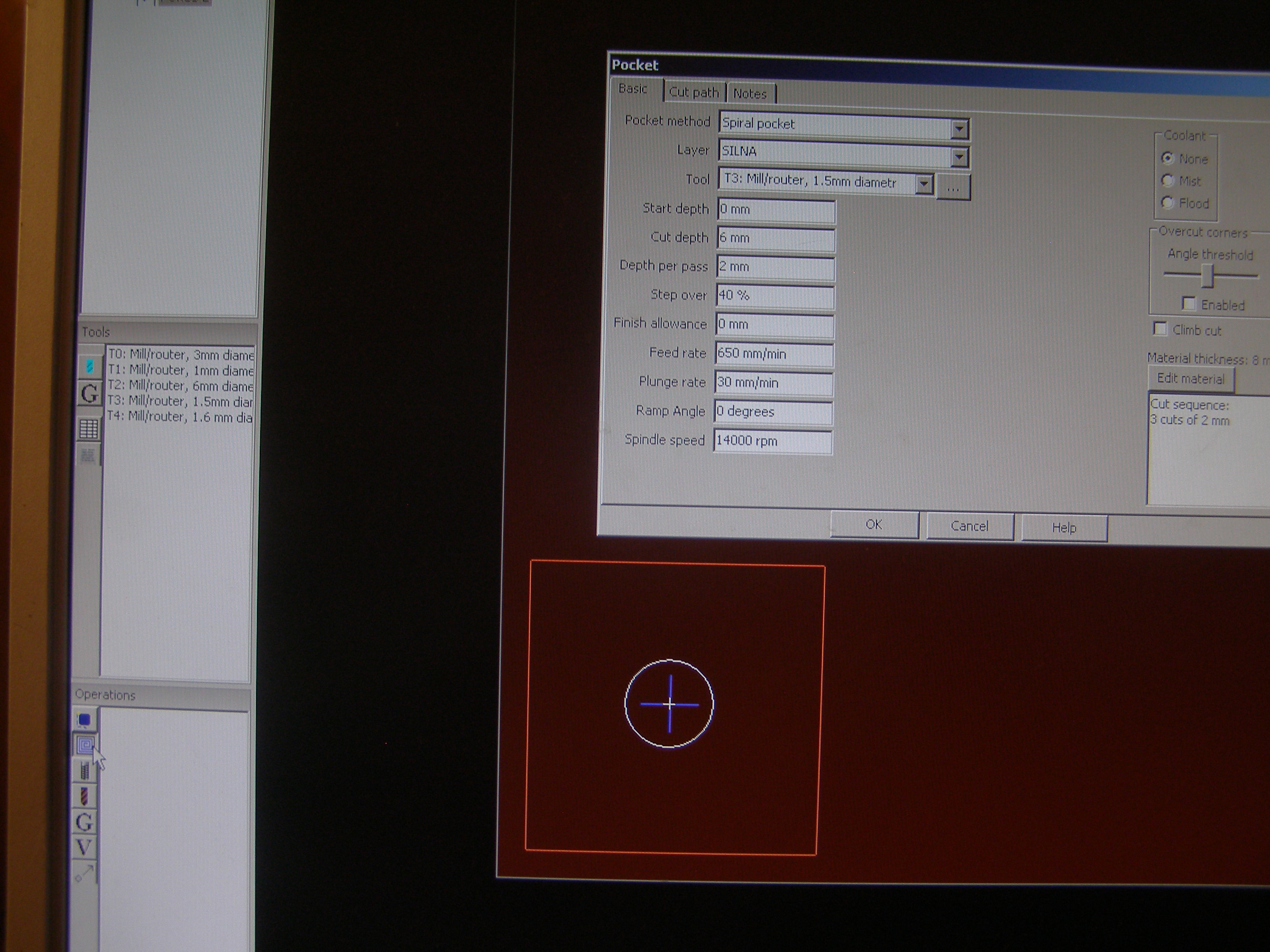Select Mist coolant option
The image size is (1270, 952).
click(1167, 181)
